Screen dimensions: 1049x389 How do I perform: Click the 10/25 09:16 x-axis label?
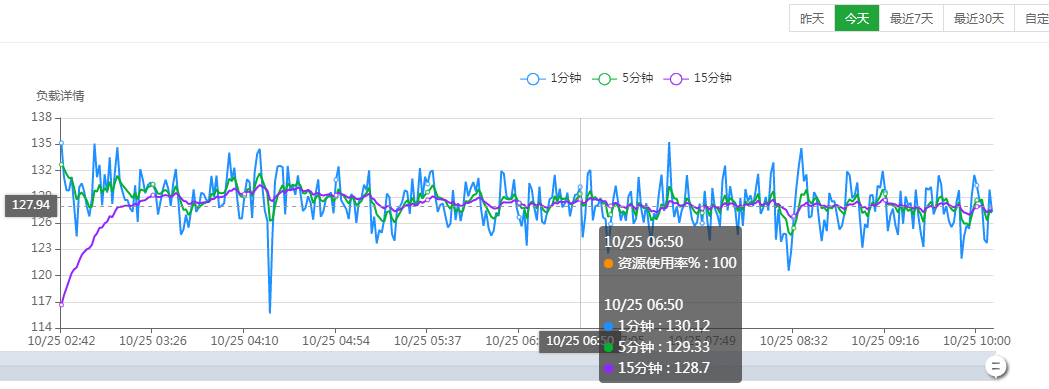pos(884,341)
